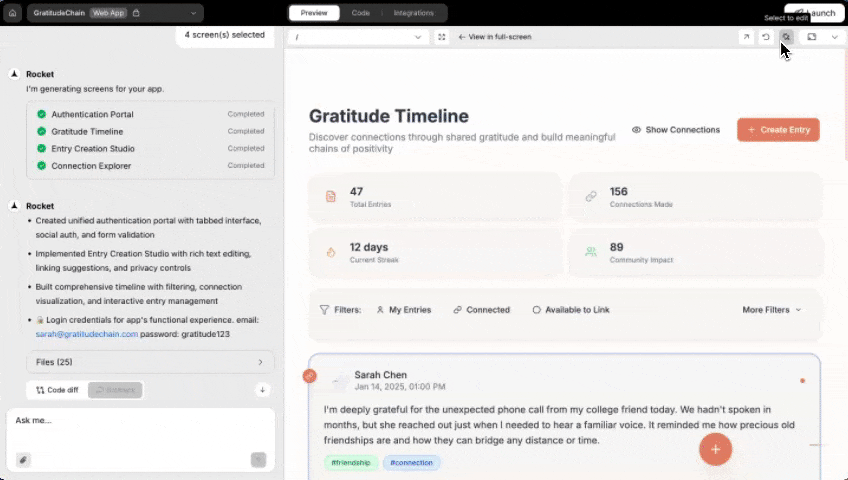
Task: Select the Gratitude Timeline screen row
Action: point(150,131)
